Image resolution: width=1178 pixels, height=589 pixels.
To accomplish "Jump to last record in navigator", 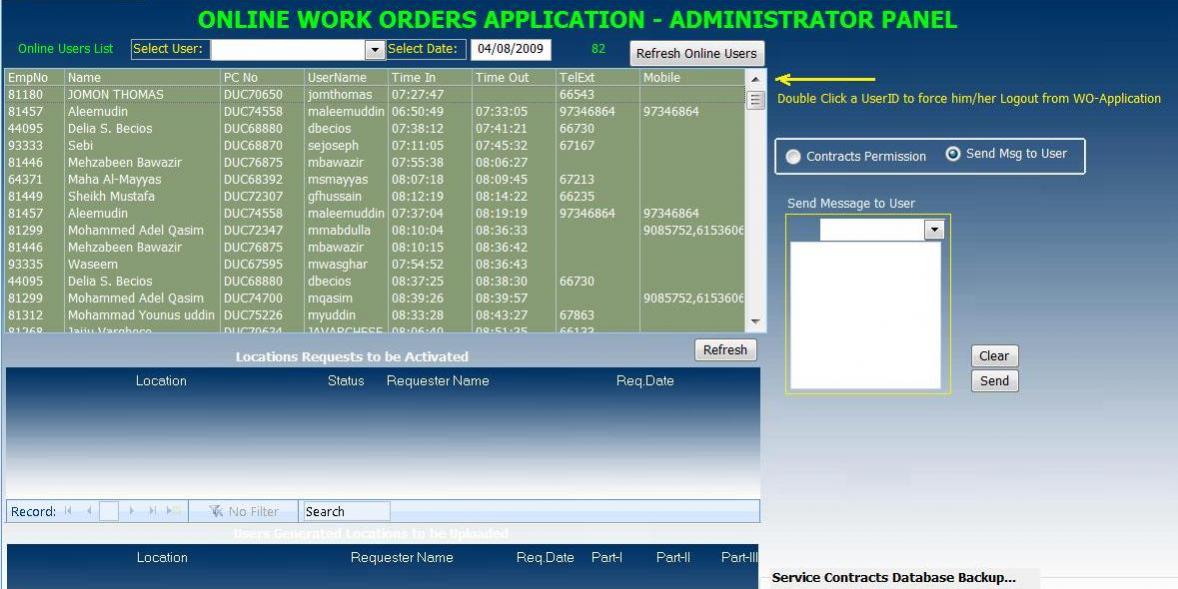I will click(x=152, y=512).
